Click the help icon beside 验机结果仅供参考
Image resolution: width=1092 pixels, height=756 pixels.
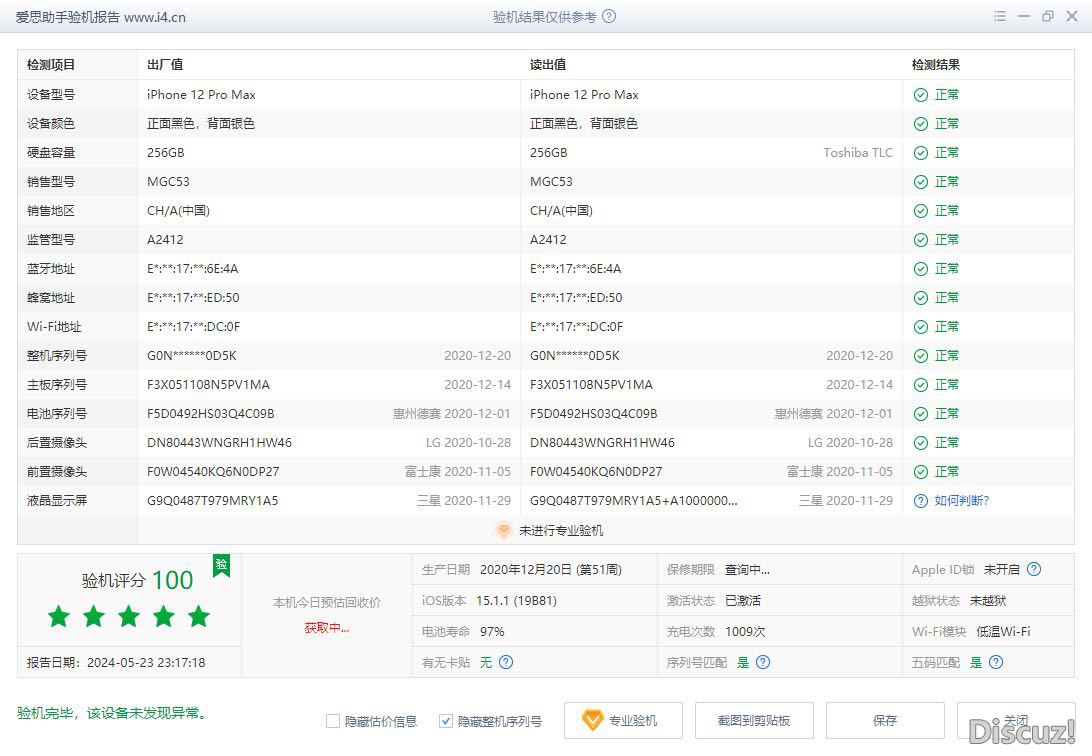click(x=609, y=16)
